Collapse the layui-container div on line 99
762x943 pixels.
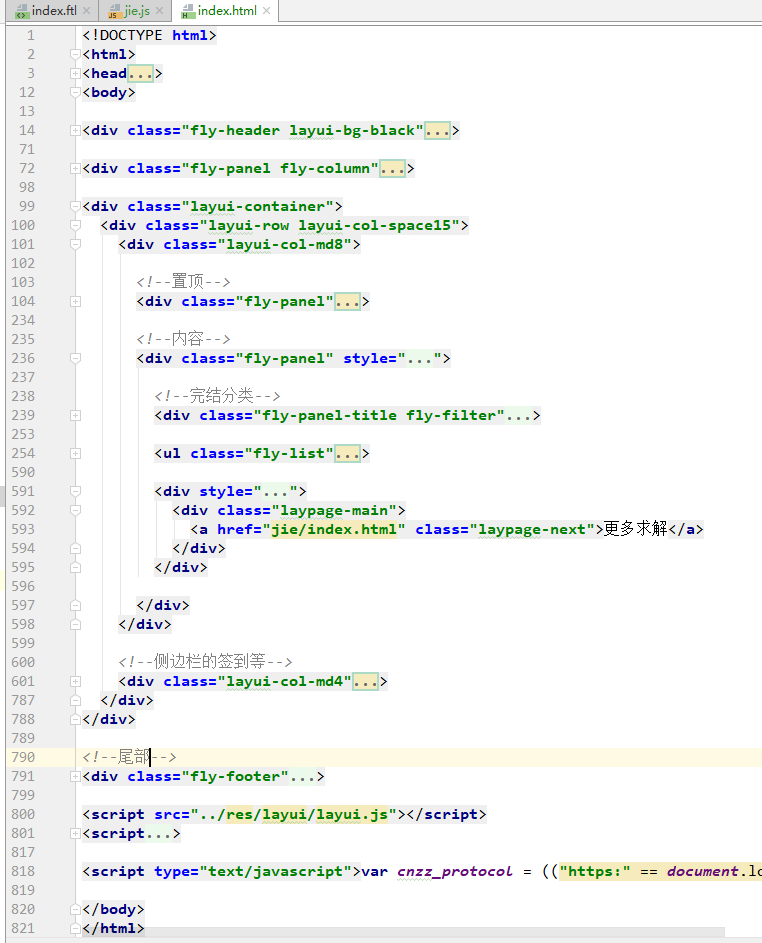click(75, 206)
